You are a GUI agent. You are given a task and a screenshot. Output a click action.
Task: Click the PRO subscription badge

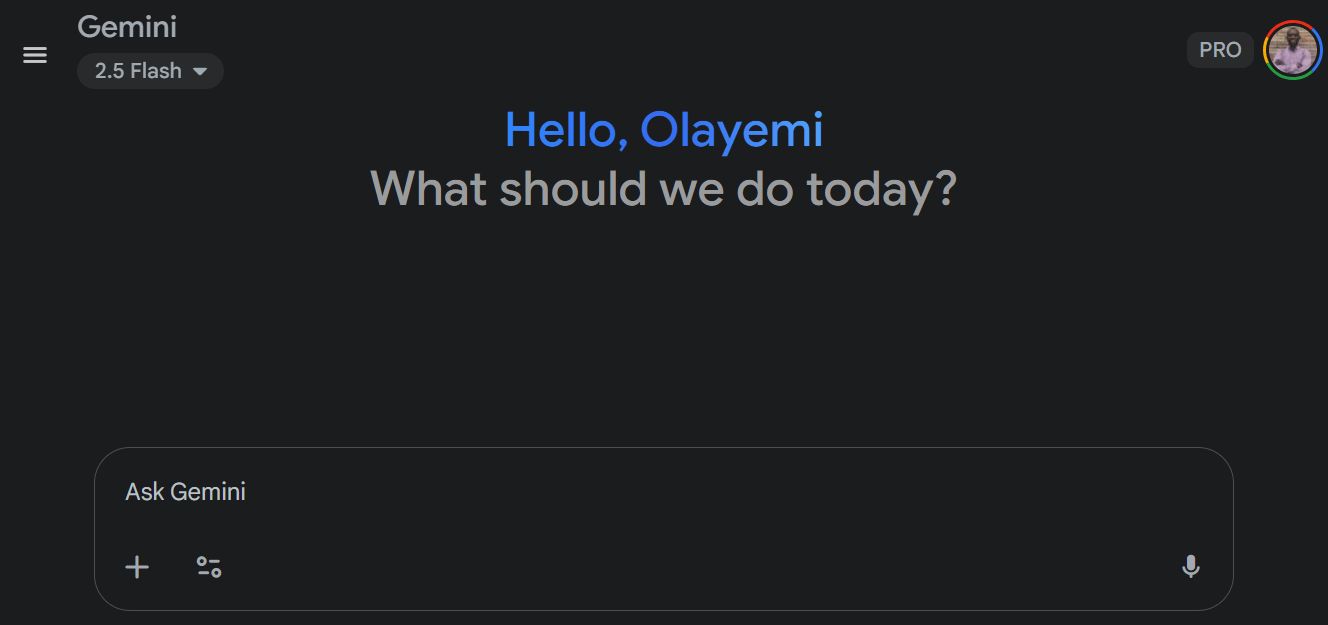tap(1220, 50)
